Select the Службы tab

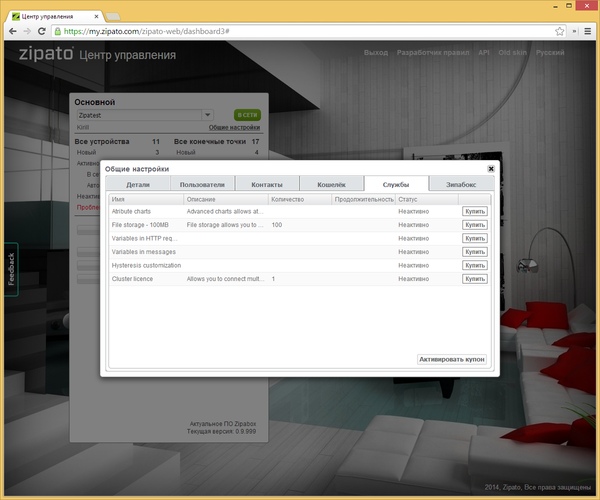coord(396,184)
